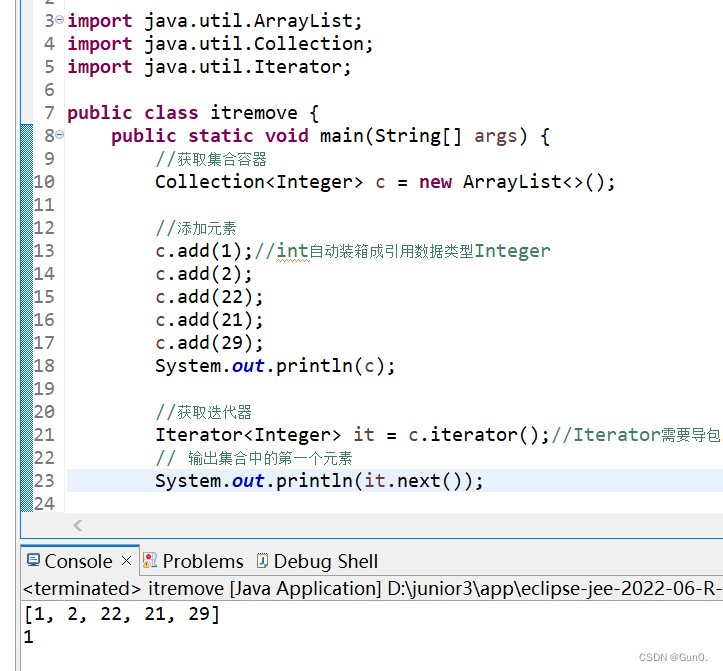Collapse the main method fold marker on line 8
The height and width of the screenshot is (671, 723).
pos(59,135)
